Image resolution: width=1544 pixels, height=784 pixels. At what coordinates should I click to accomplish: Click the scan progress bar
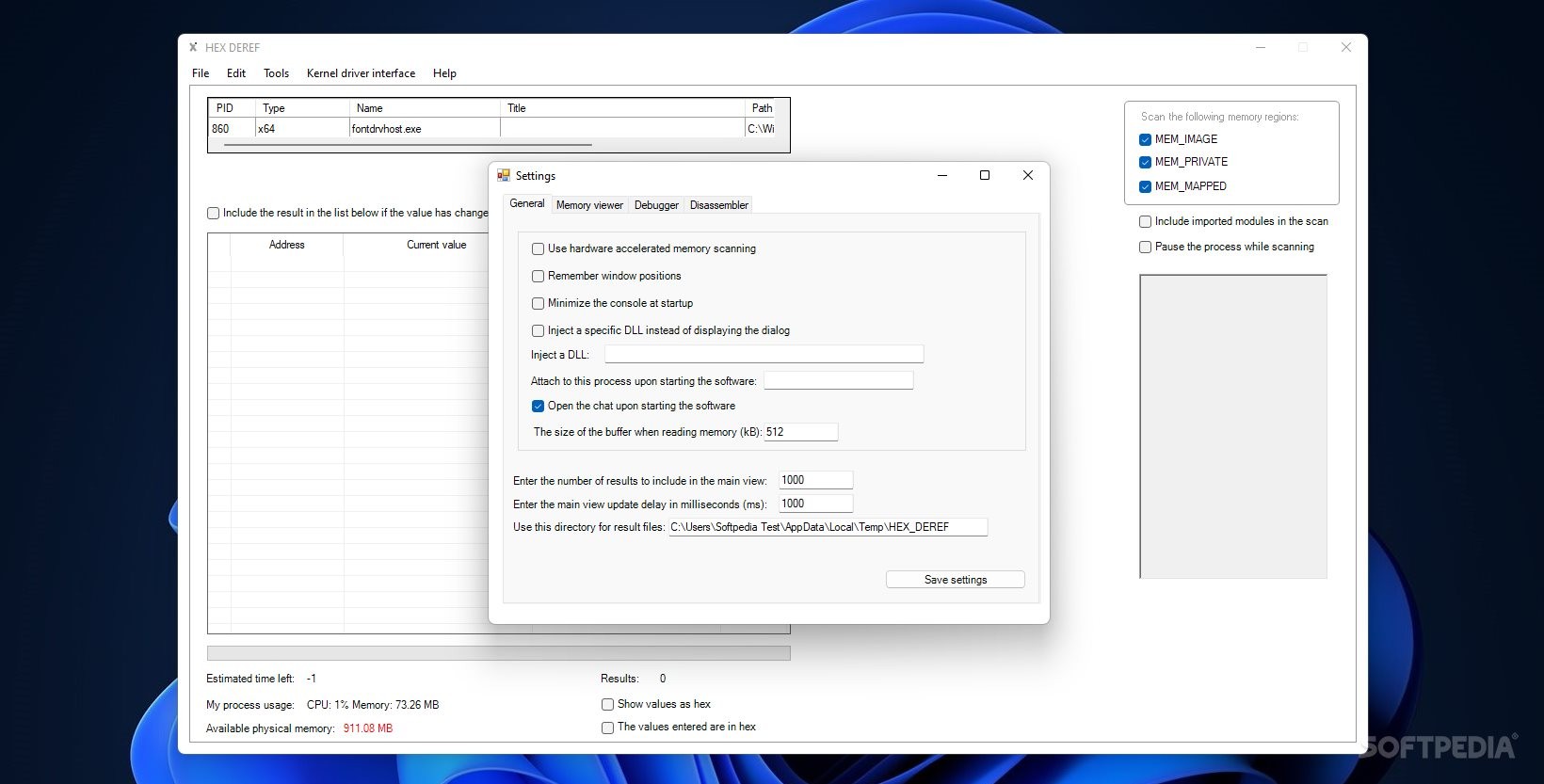[x=498, y=653]
